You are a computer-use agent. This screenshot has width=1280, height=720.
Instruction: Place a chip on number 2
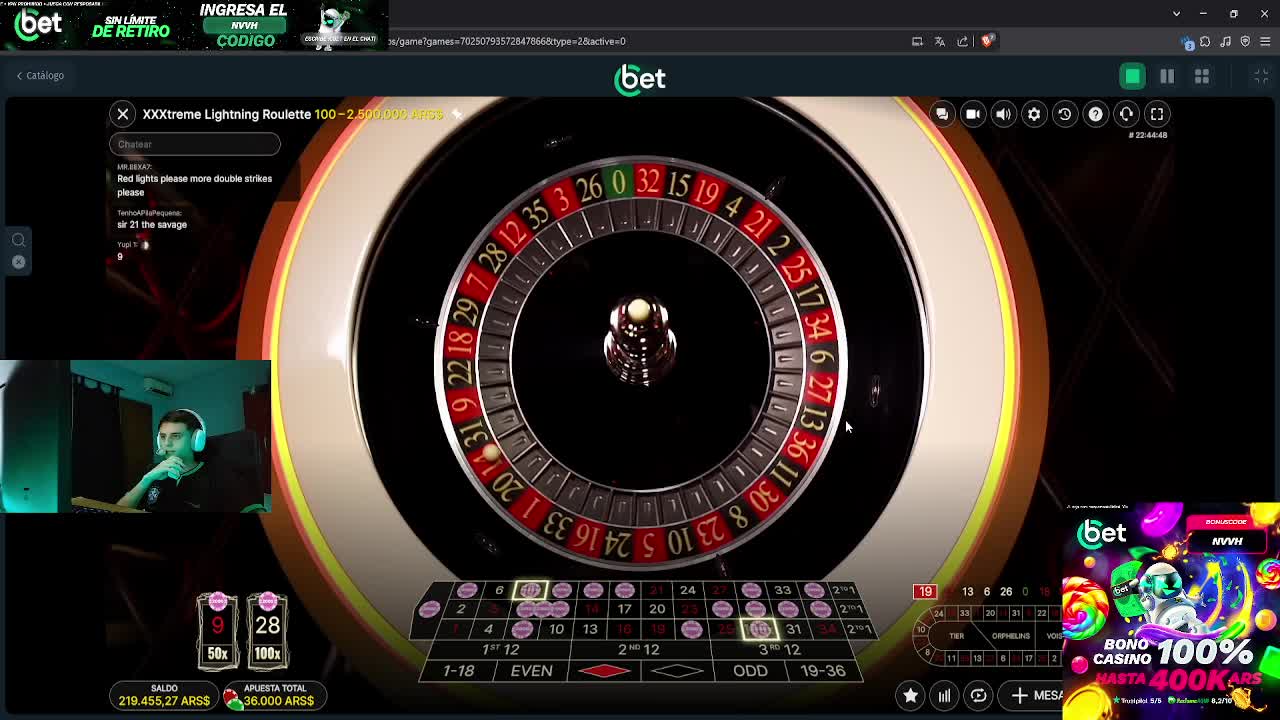(x=461, y=609)
